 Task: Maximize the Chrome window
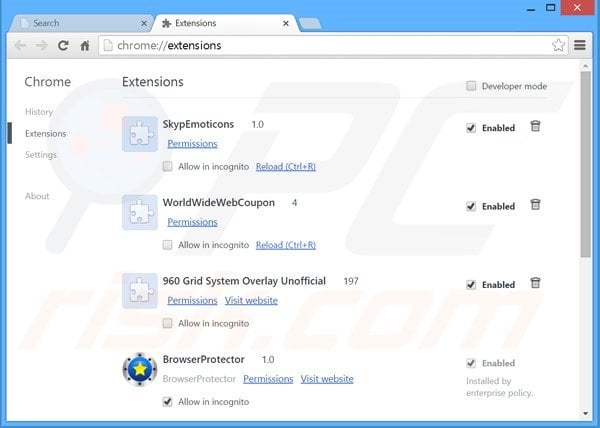pyautogui.click(x=551, y=7)
